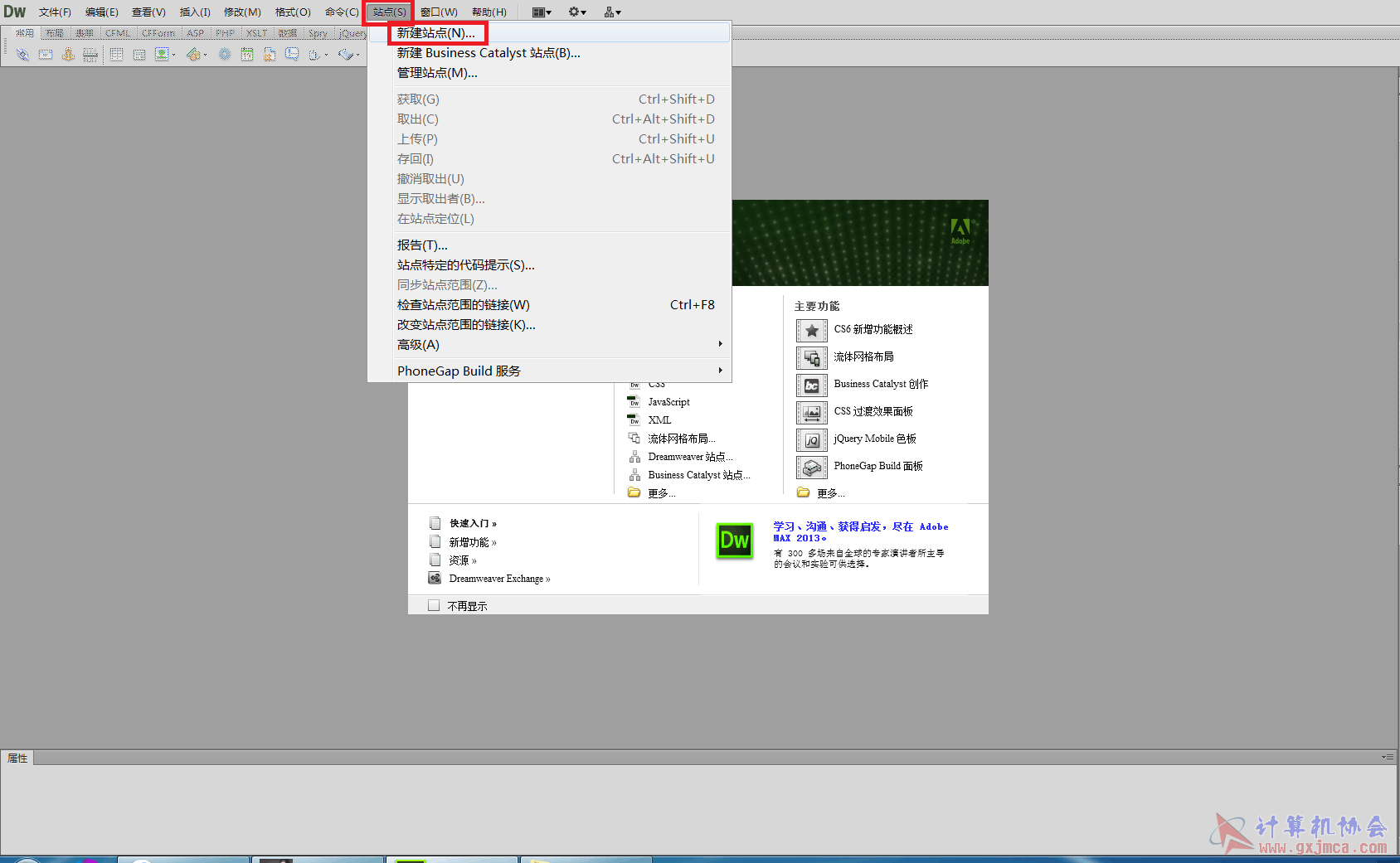The height and width of the screenshot is (863, 1400).
Task: Open the Properties panel options menu
Action: [x=1388, y=757]
